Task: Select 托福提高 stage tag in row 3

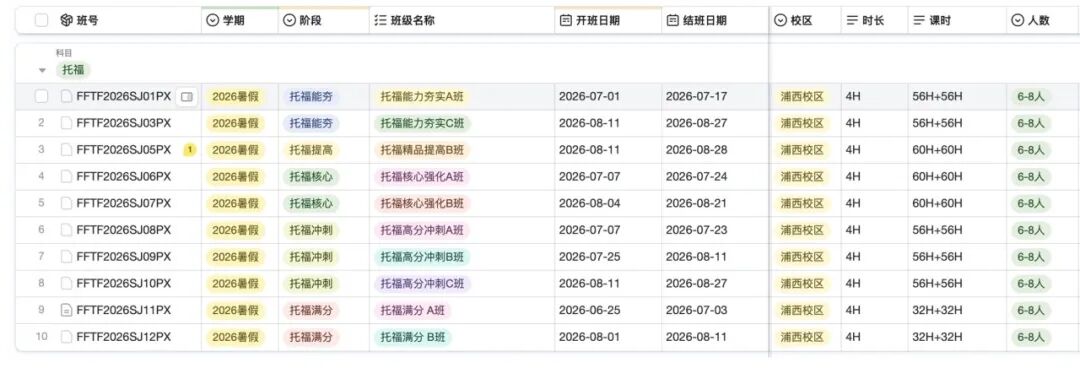Action: tap(311, 150)
